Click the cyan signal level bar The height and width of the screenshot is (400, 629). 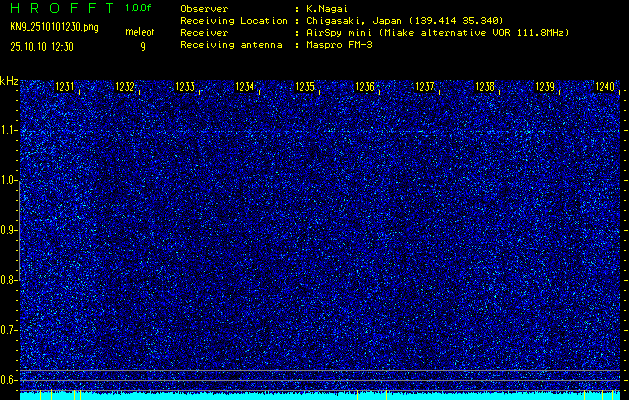(x=320, y=396)
